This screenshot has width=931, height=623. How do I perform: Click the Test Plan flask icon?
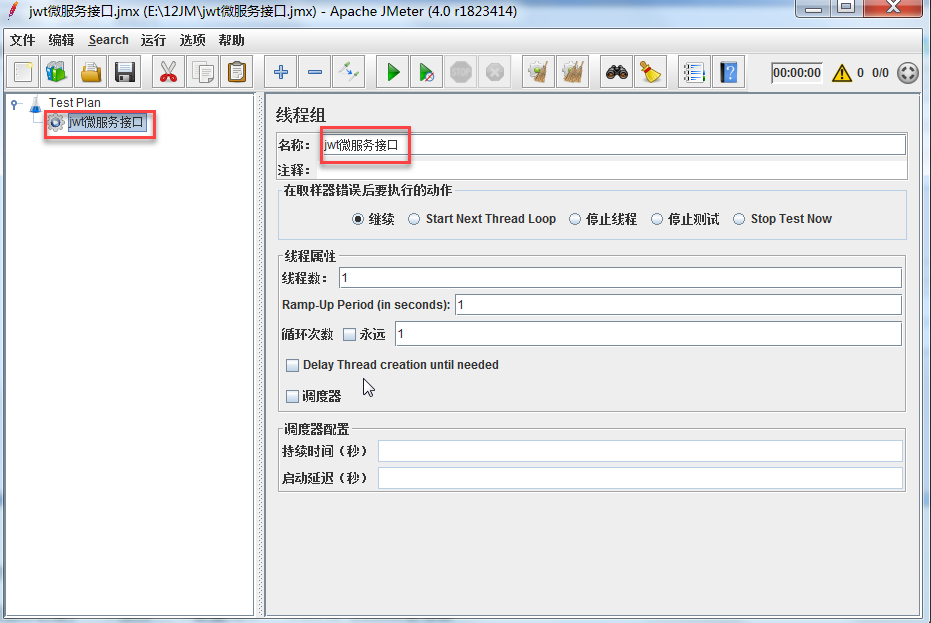click(36, 103)
